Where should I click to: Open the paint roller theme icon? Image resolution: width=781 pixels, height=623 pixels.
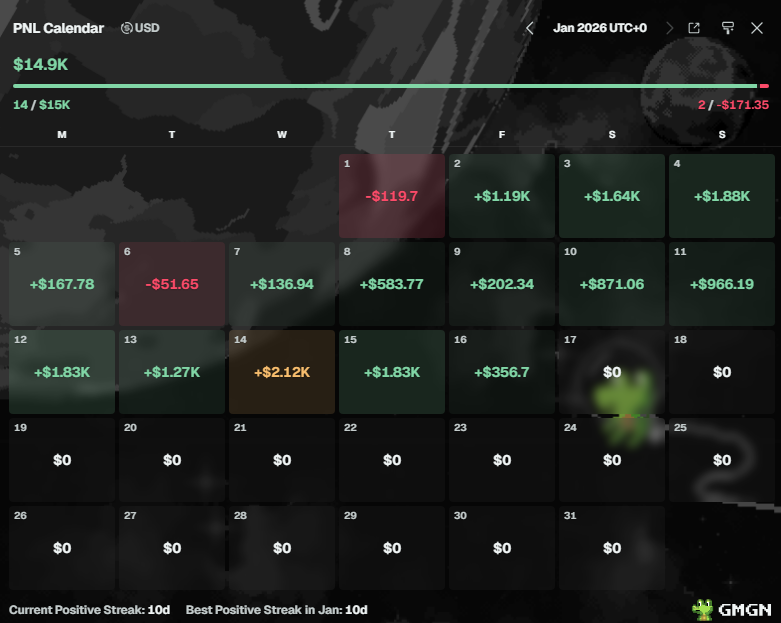[728, 28]
